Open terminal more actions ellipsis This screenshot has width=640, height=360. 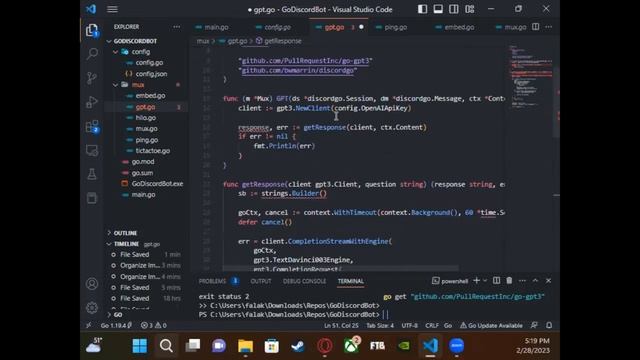point(522,281)
